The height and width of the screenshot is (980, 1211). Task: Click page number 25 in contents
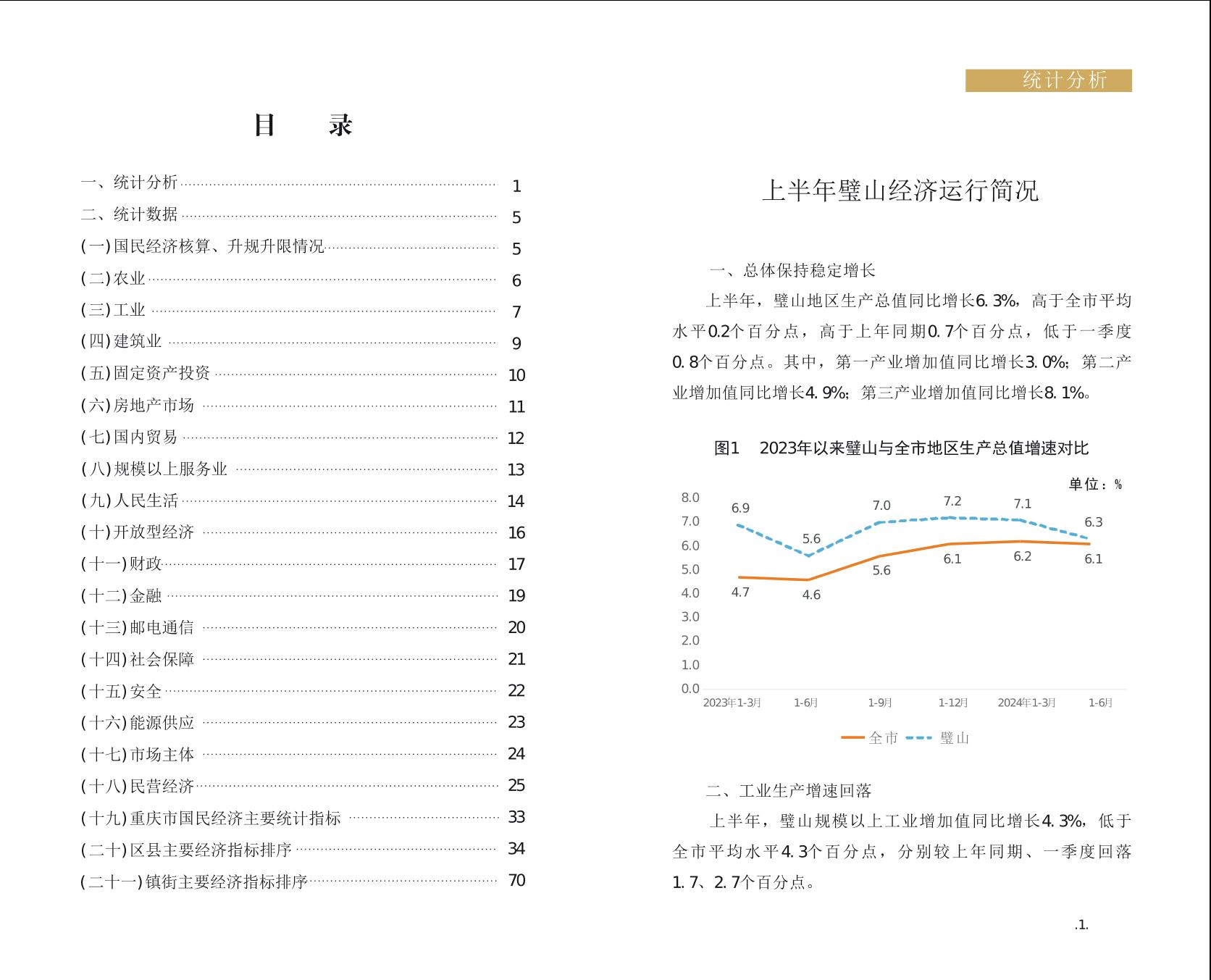pyautogui.click(x=516, y=786)
